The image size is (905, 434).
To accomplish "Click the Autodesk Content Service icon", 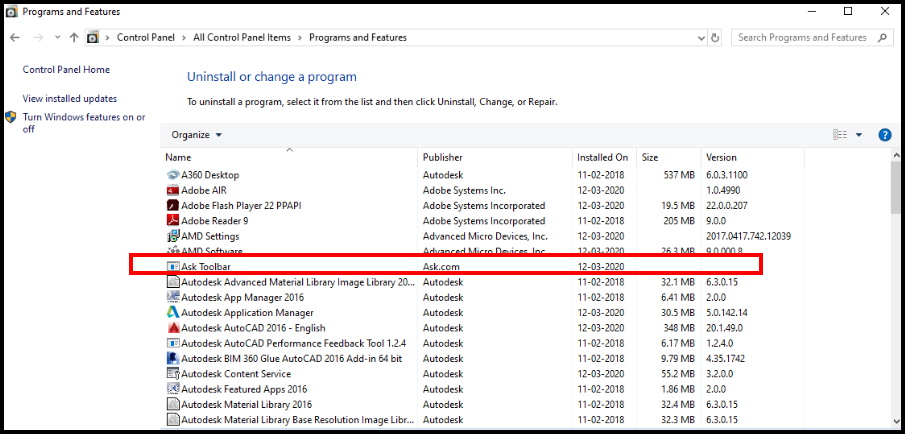I will click(x=173, y=373).
